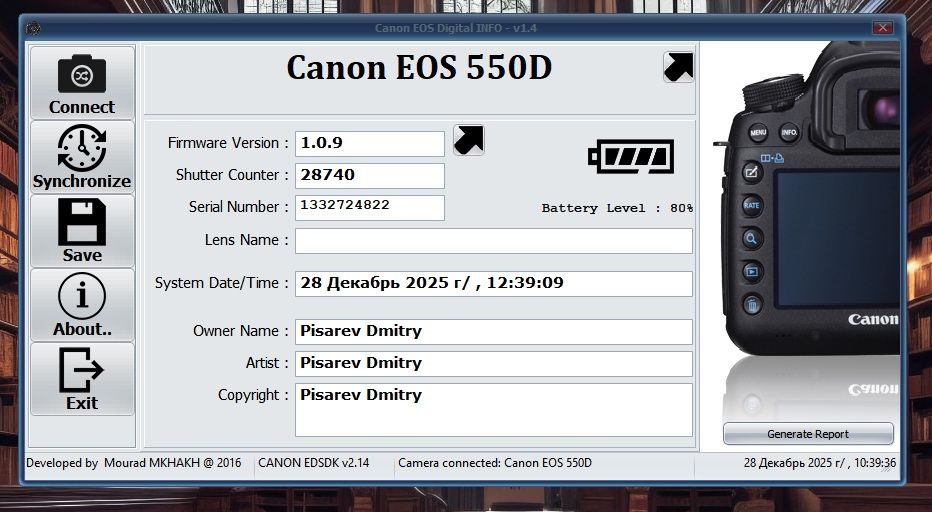The width and height of the screenshot is (932, 512).
Task: Click the Battery Level : 80% text
Action: [617, 208]
